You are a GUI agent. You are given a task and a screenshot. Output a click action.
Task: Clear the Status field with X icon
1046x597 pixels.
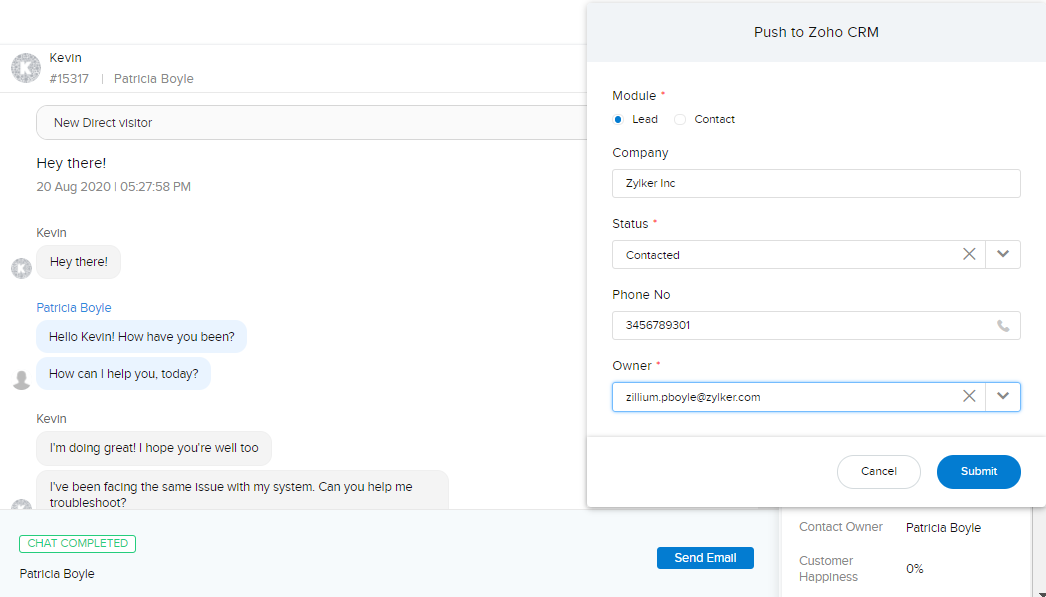coord(969,255)
